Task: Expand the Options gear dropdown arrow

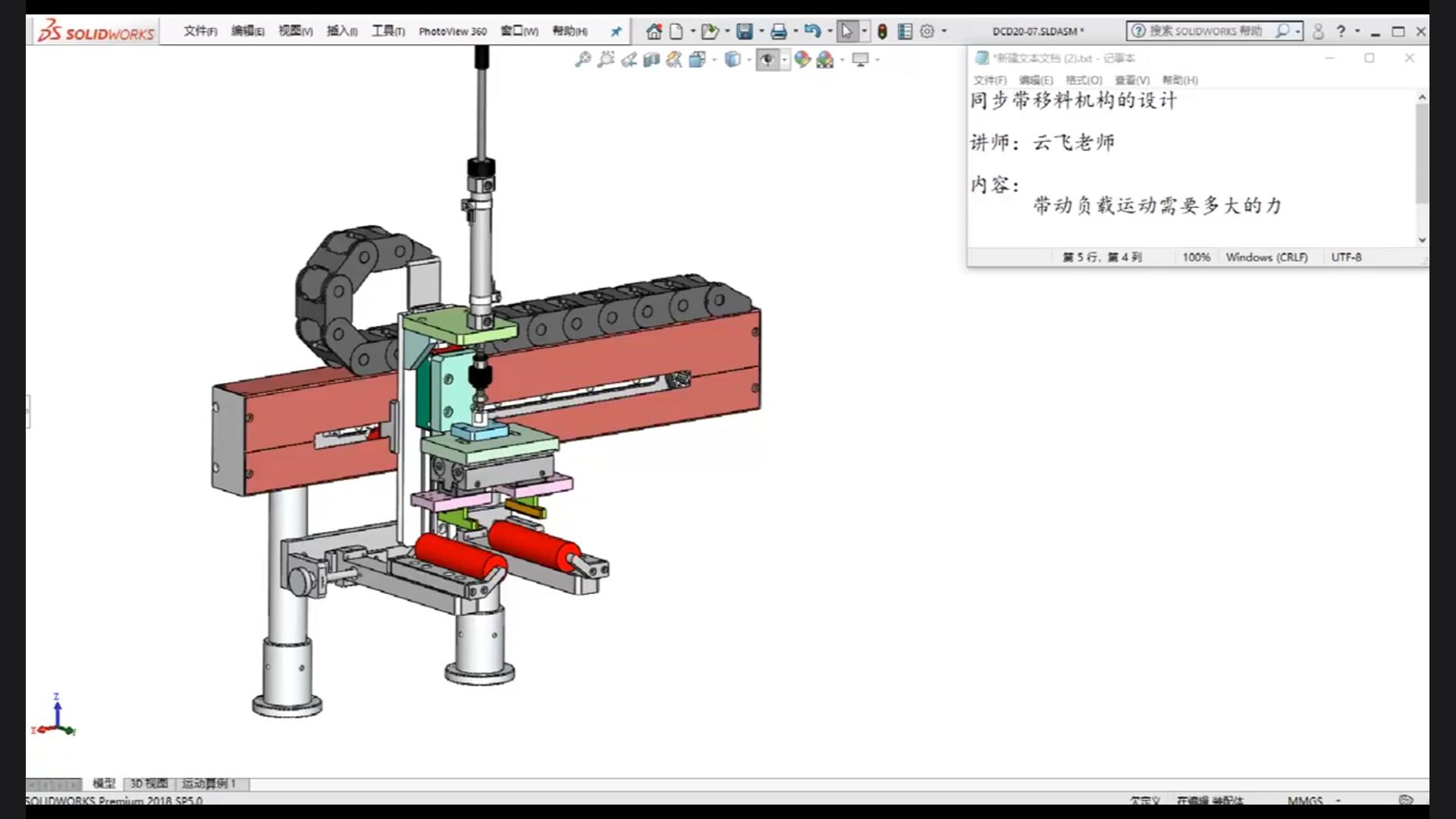Action: (944, 32)
